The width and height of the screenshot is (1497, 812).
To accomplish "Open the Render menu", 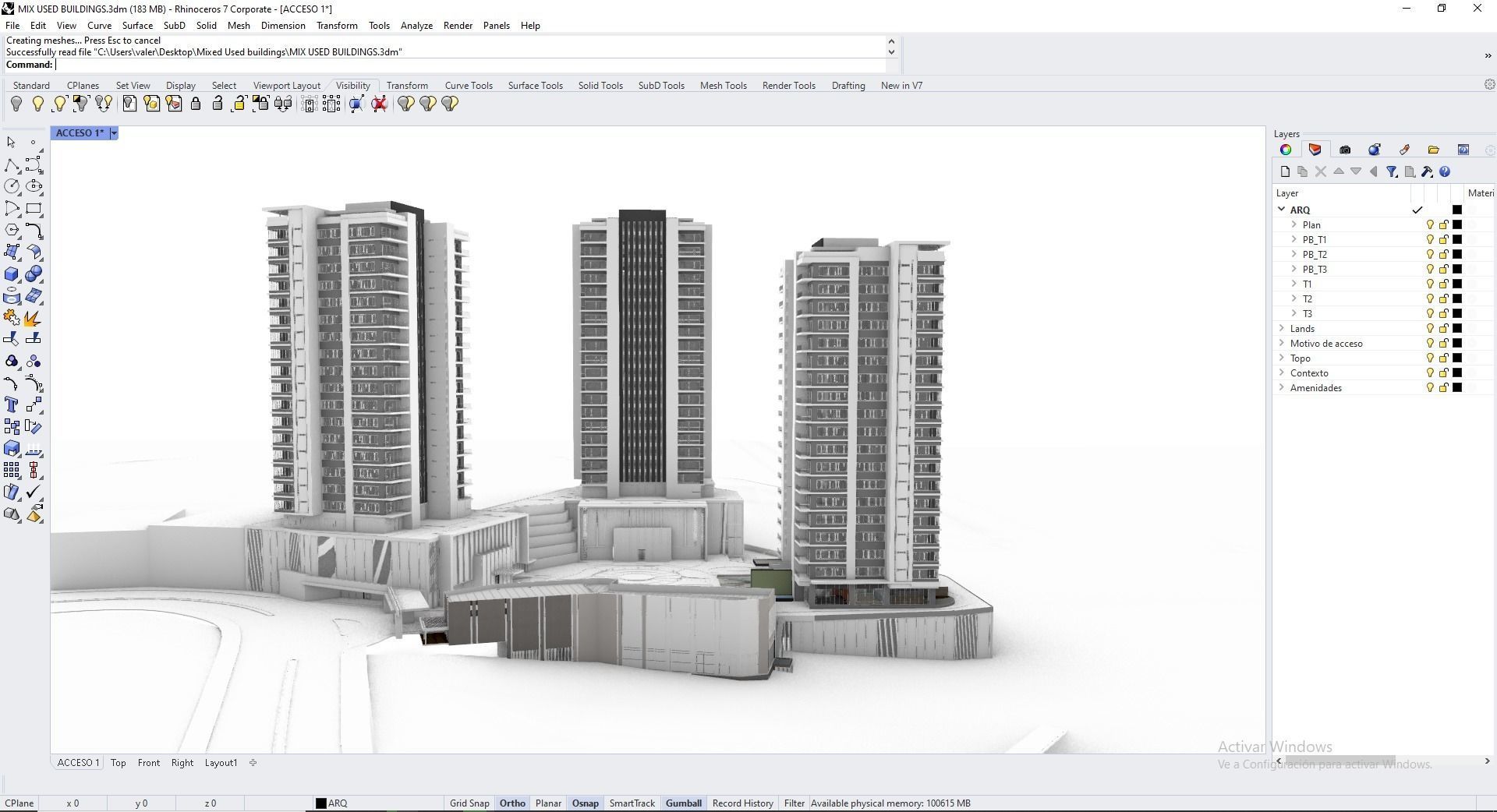I will coord(458,25).
